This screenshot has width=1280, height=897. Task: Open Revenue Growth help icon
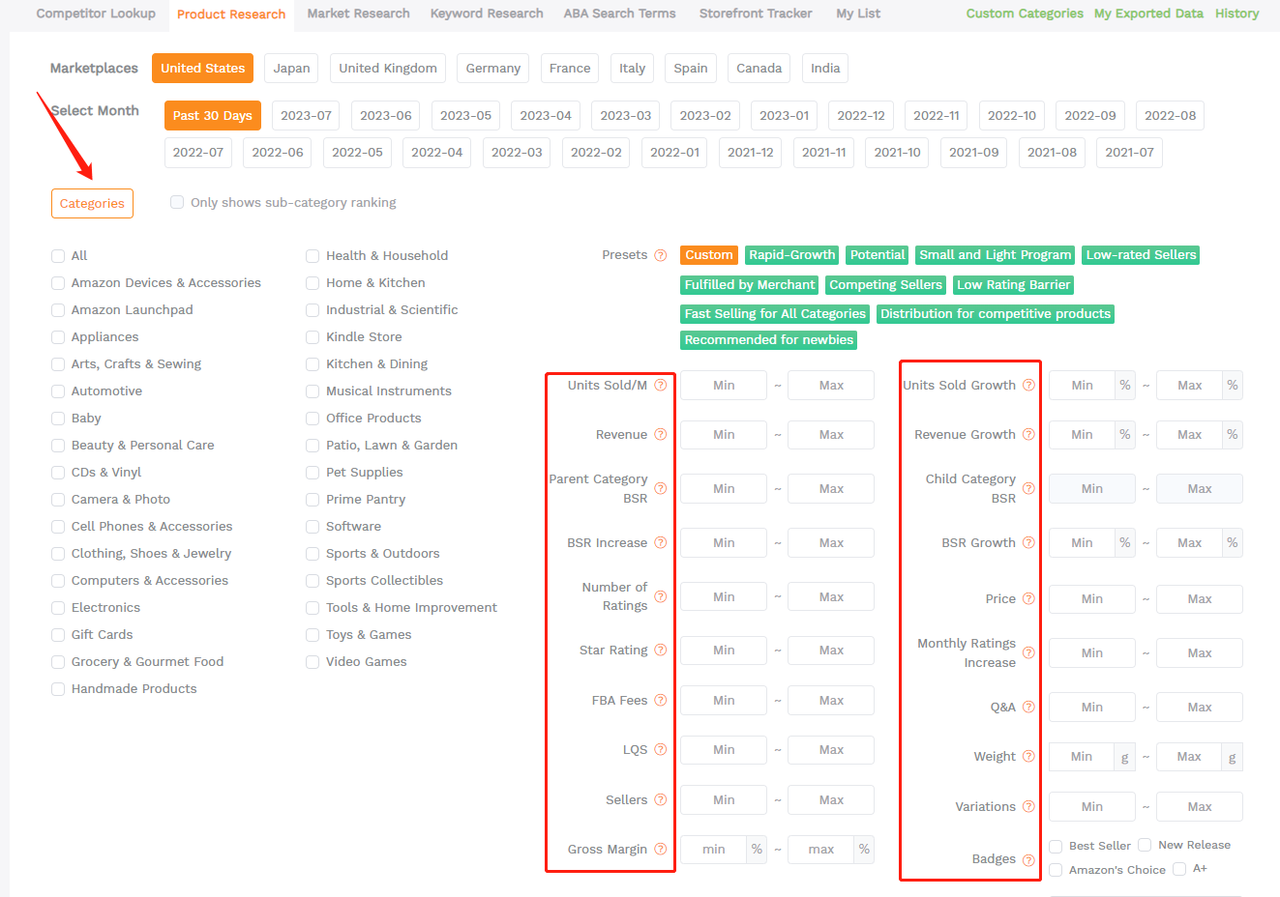pyautogui.click(x=1028, y=435)
